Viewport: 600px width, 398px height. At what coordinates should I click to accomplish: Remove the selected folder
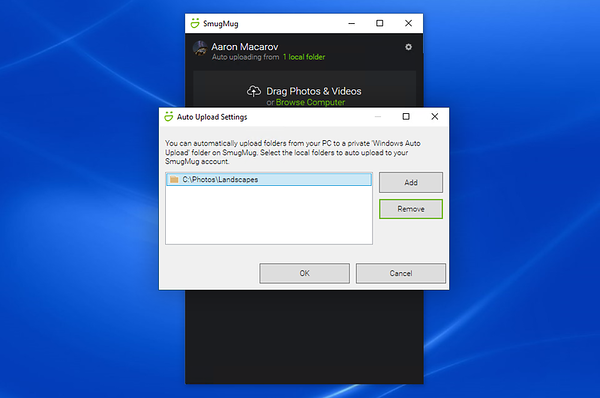[x=411, y=209]
